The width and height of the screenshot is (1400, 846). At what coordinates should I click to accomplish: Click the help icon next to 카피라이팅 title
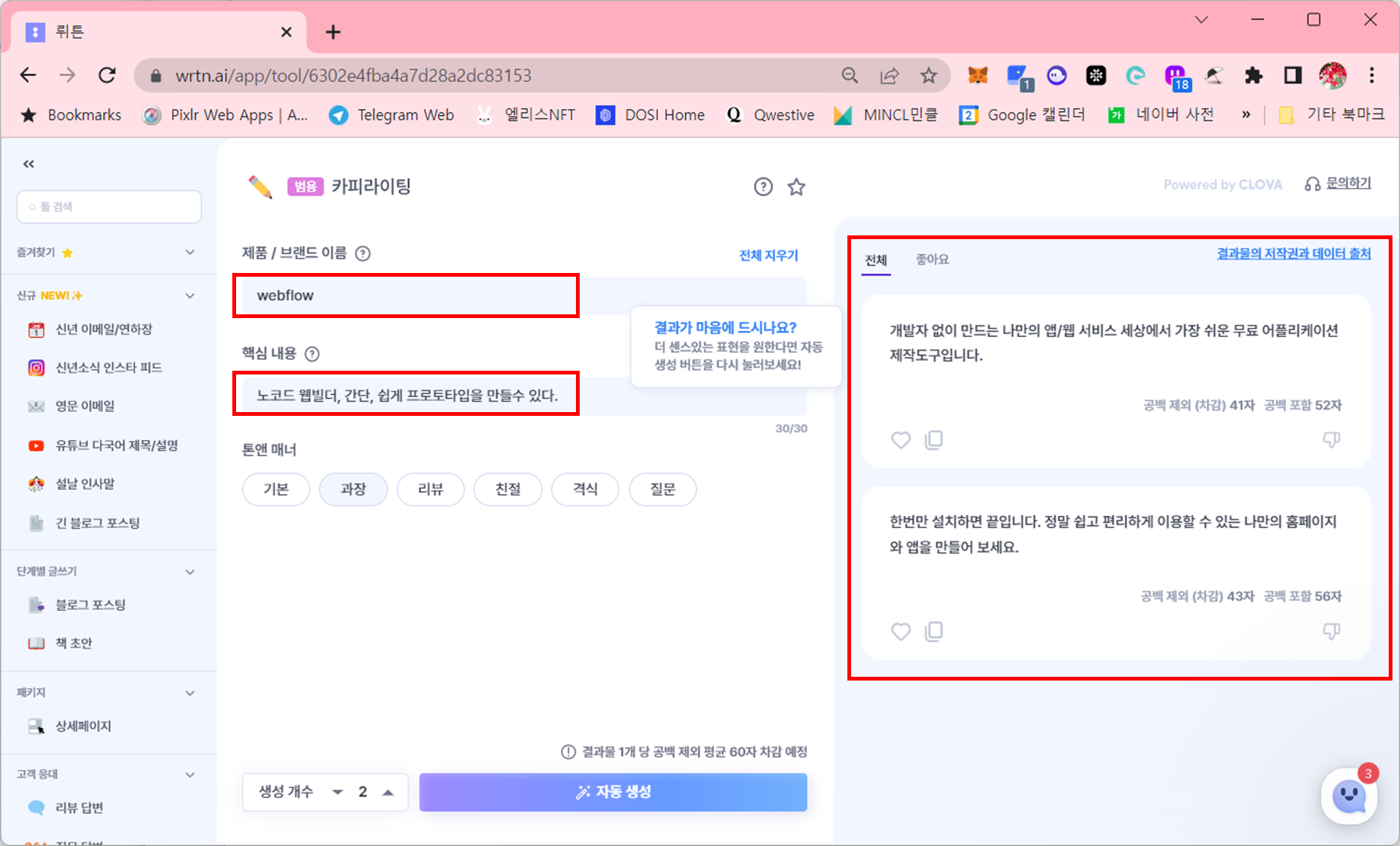point(763,186)
